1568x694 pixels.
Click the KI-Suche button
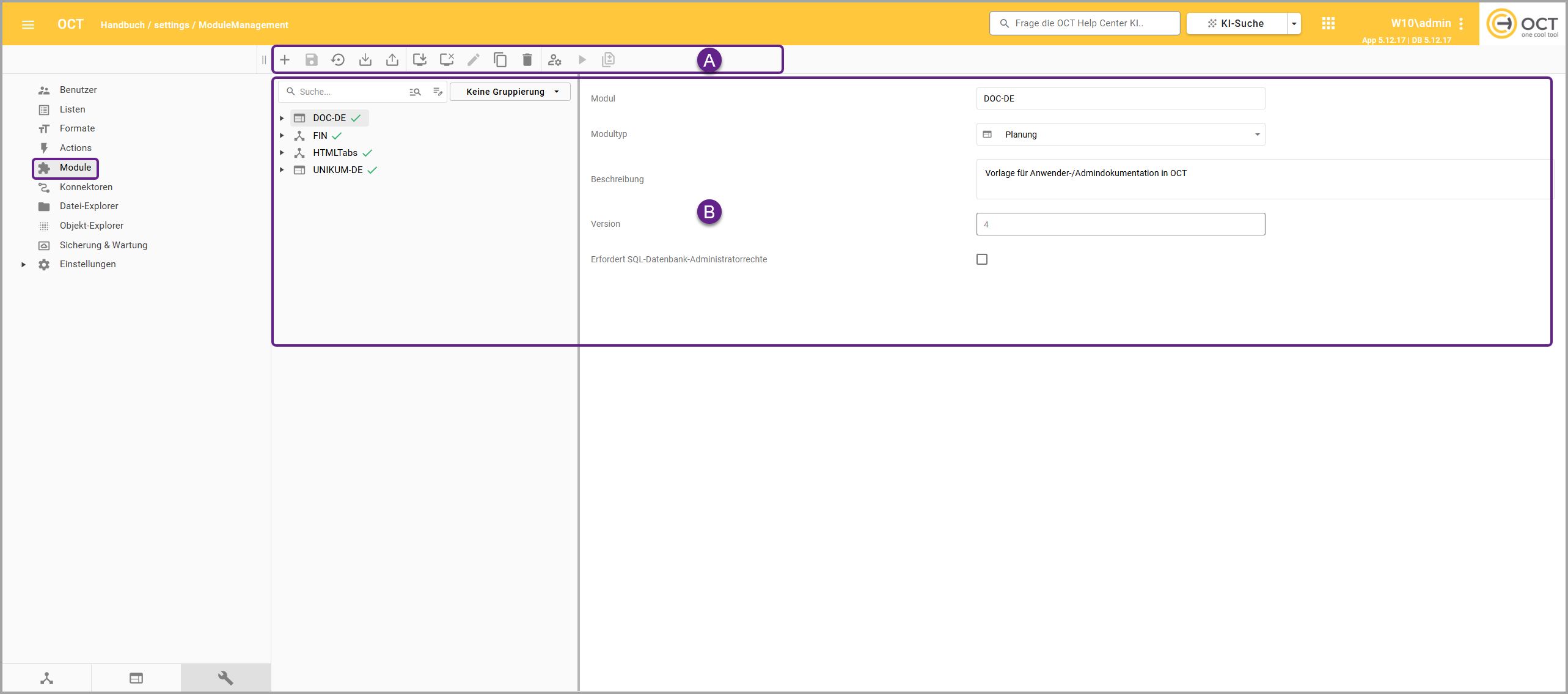click(1236, 24)
